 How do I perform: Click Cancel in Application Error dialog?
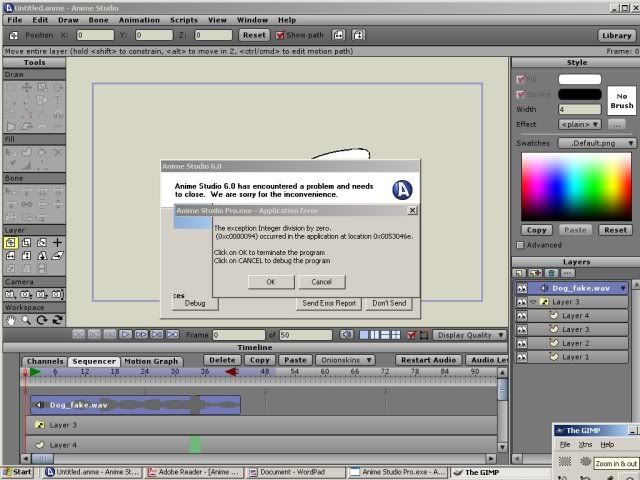(x=322, y=282)
